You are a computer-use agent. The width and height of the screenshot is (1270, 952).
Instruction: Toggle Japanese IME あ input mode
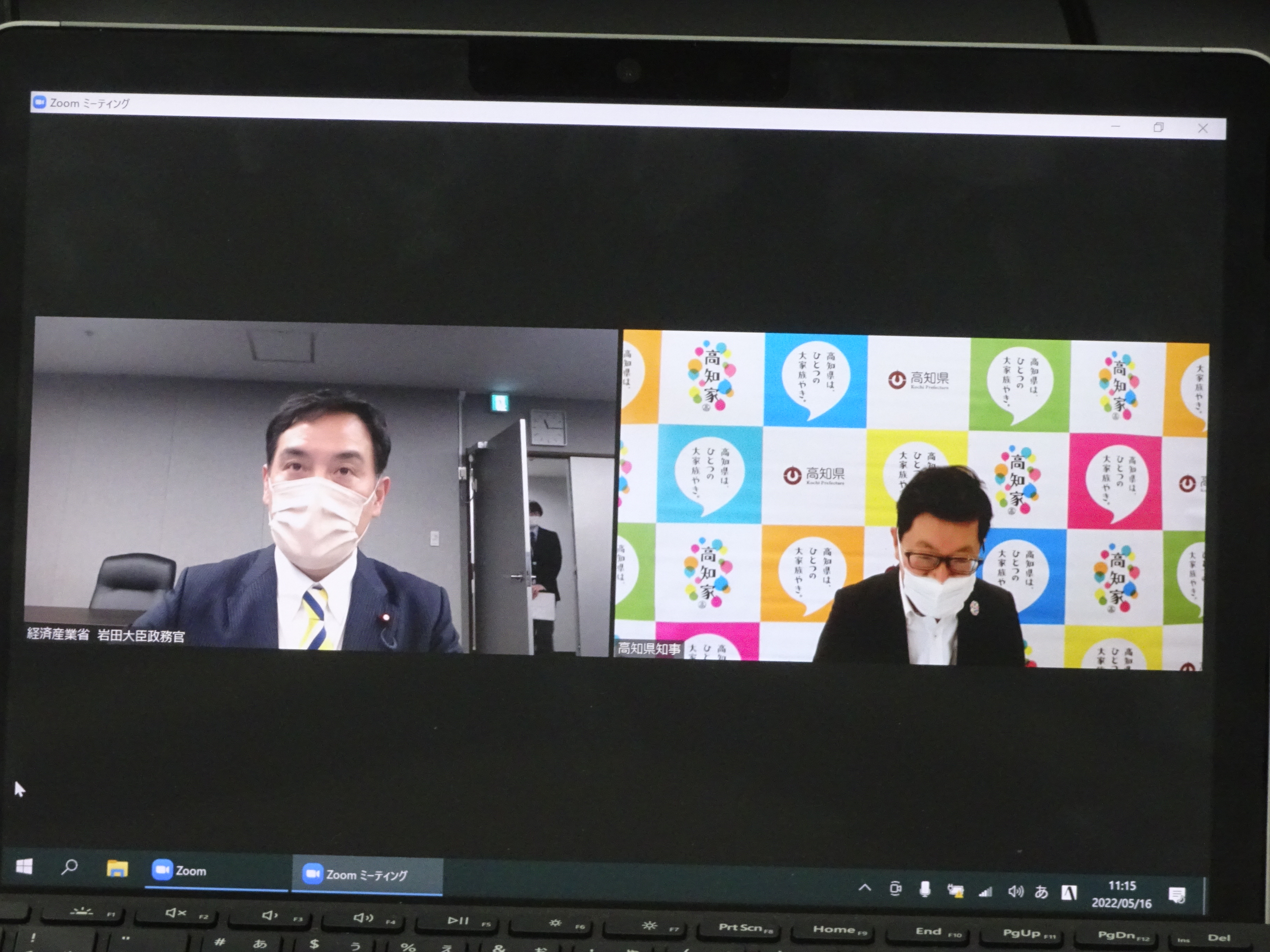(x=1042, y=892)
